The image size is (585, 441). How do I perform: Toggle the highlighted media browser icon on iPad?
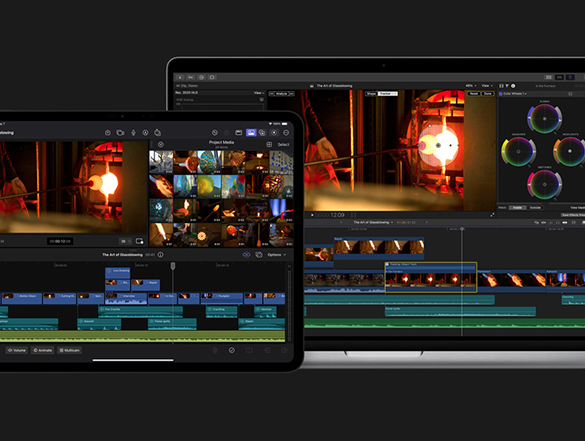click(251, 133)
